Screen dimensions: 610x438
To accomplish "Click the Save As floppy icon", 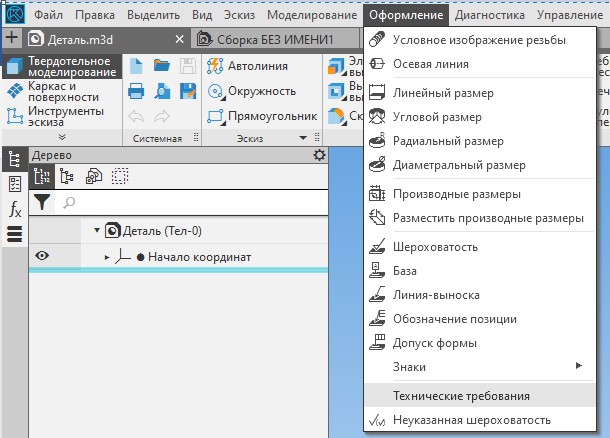I will (188, 91).
